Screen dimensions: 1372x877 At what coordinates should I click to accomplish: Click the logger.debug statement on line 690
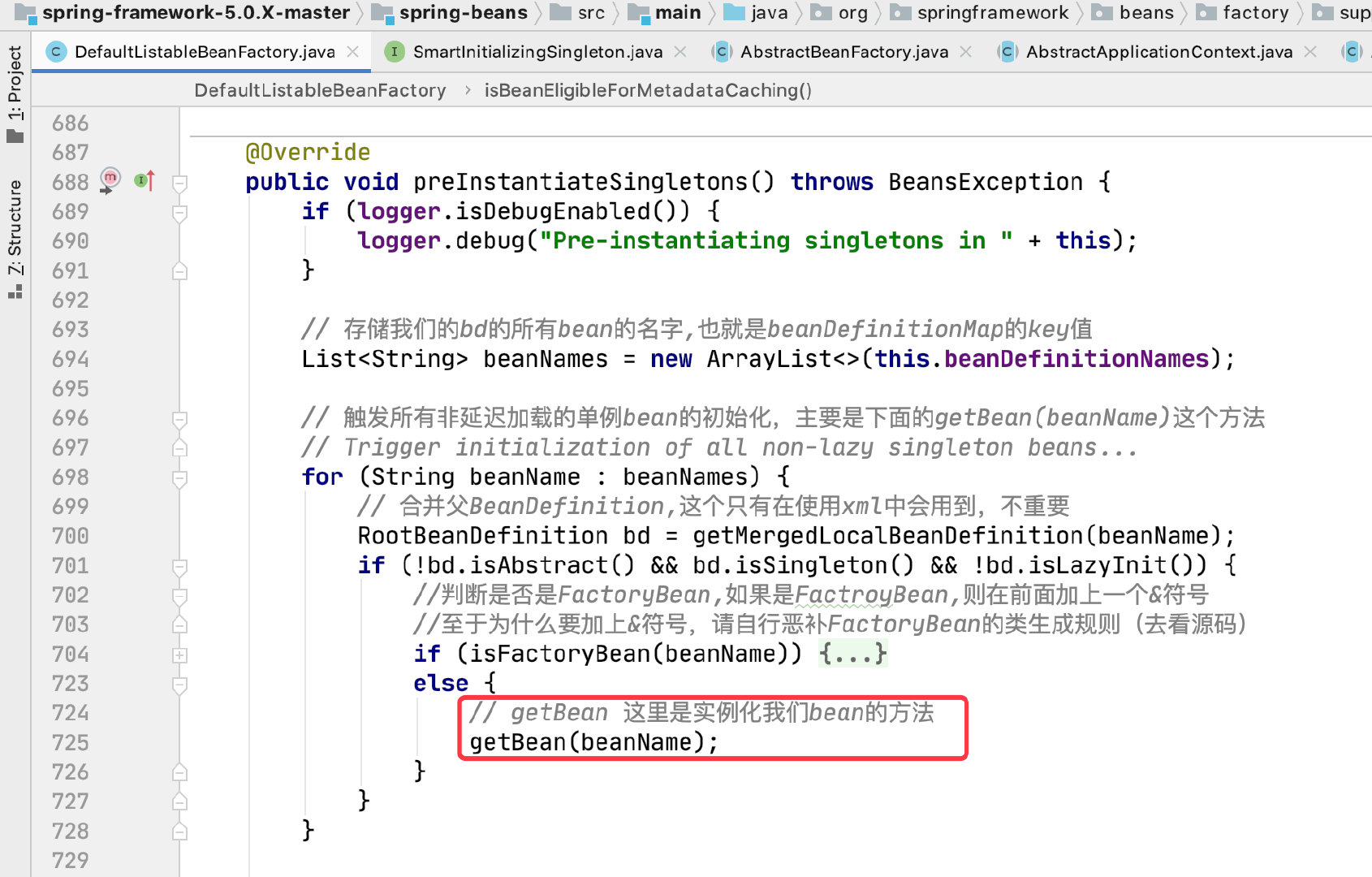click(746, 241)
